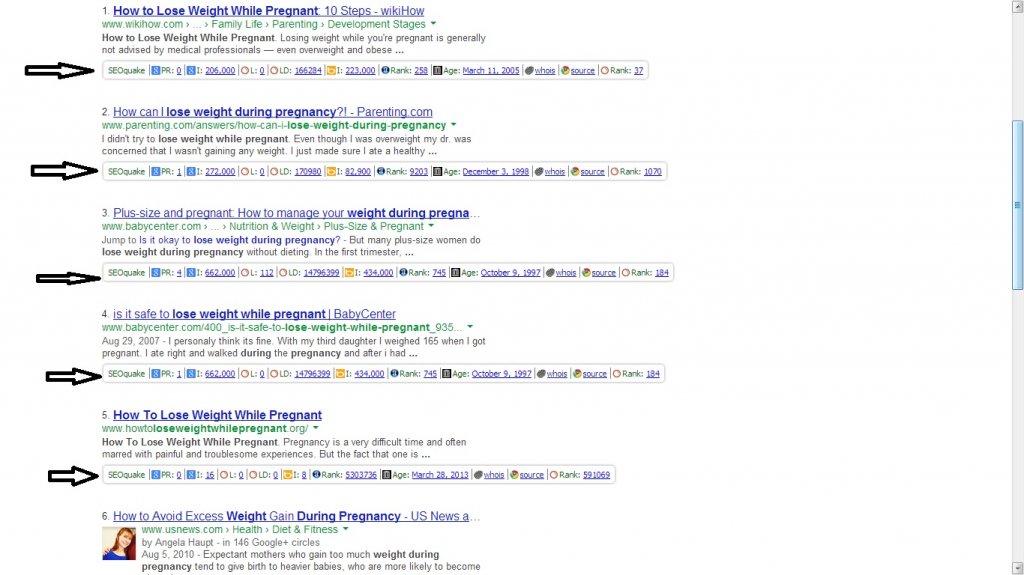Click the scrollbar up arrow
This screenshot has width=1024, height=575.
click(1017, 6)
